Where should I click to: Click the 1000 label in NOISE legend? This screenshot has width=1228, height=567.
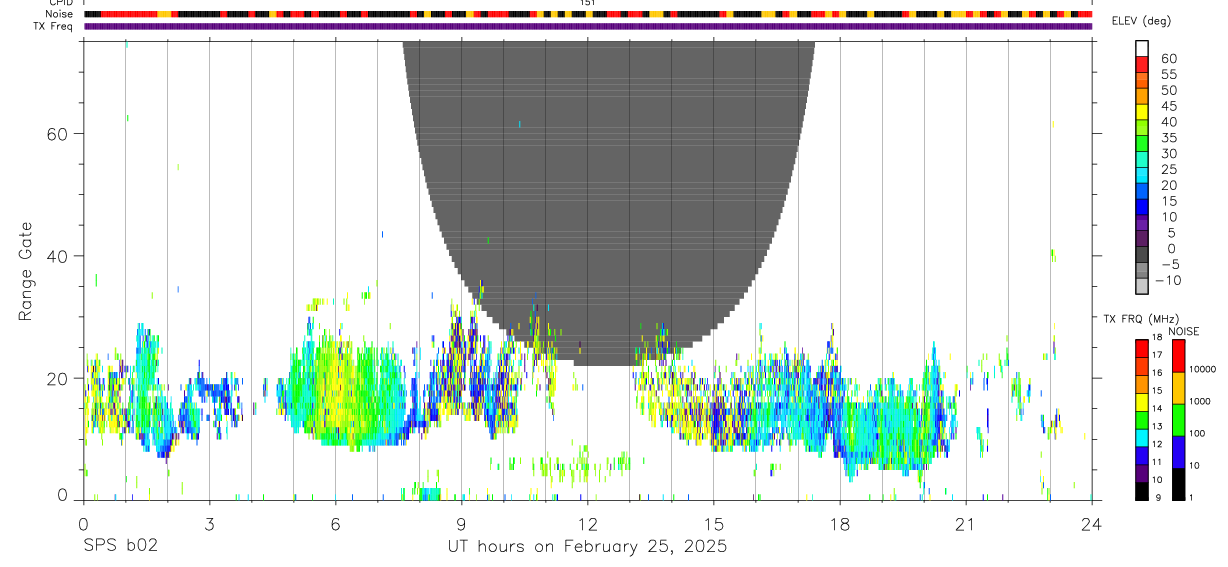[x=1200, y=401]
